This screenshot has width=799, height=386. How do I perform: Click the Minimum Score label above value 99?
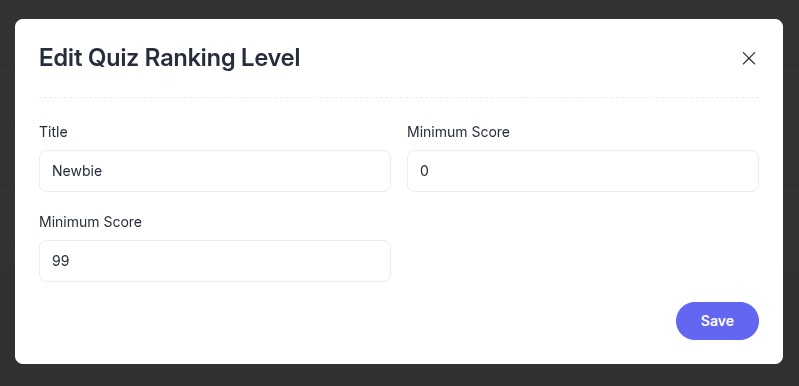point(90,222)
